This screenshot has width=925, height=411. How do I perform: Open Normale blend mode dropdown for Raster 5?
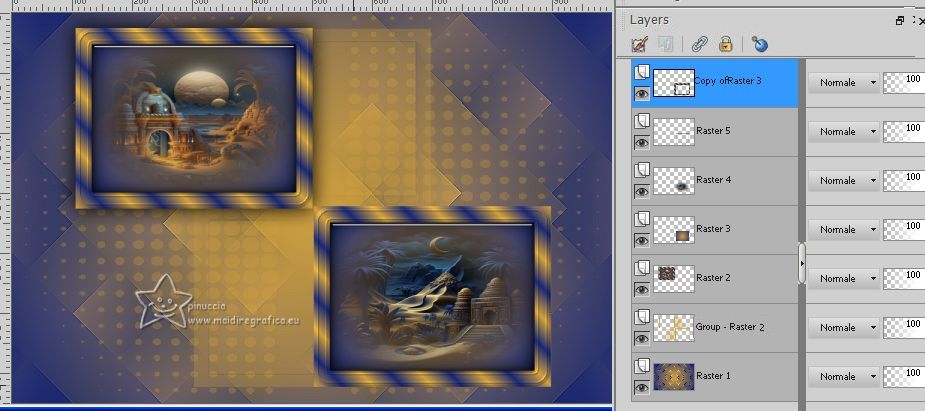pyautogui.click(x=843, y=131)
